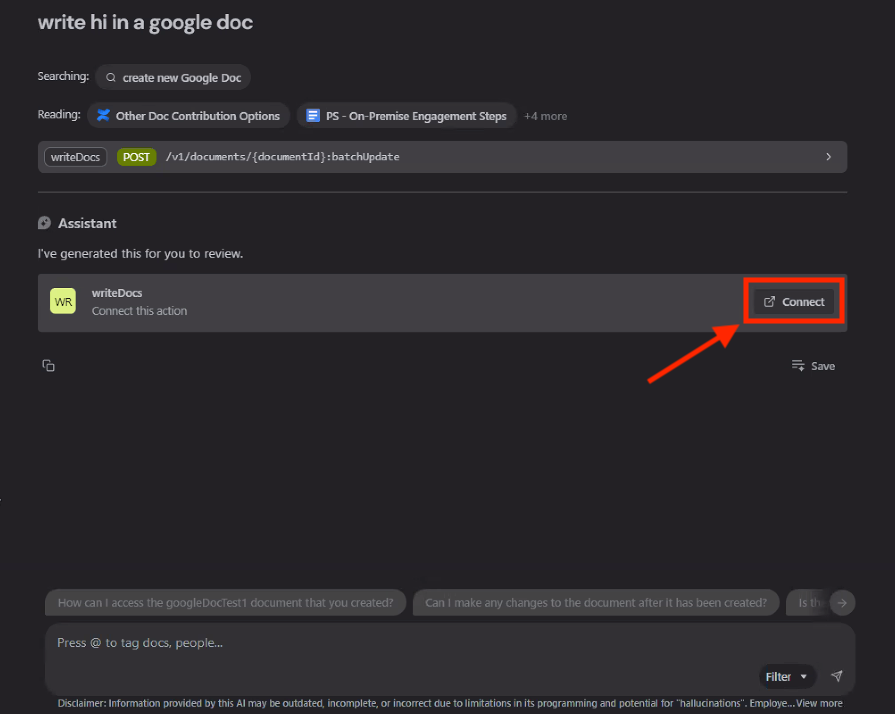895x714 pixels.
Task: Click the yellow WR avatar icon
Action: 63,302
